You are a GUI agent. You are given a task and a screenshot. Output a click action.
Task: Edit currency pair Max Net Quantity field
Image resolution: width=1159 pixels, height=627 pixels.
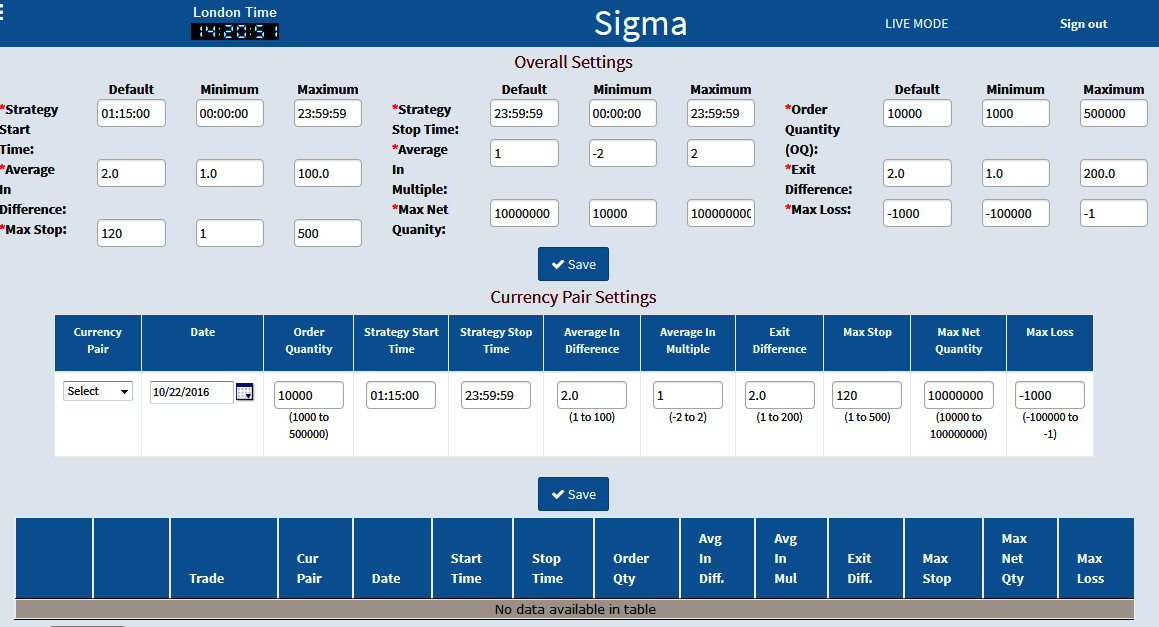pyautogui.click(x=958, y=396)
